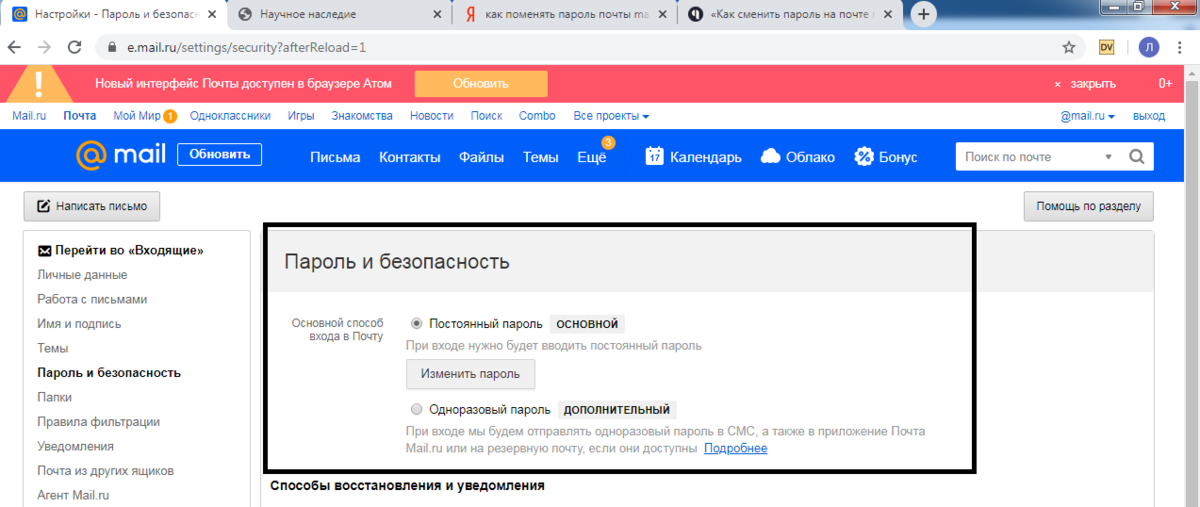Viewport: 1200px width, 507px height.
Task: Open the user profile avatar icon
Action: [1149, 47]
